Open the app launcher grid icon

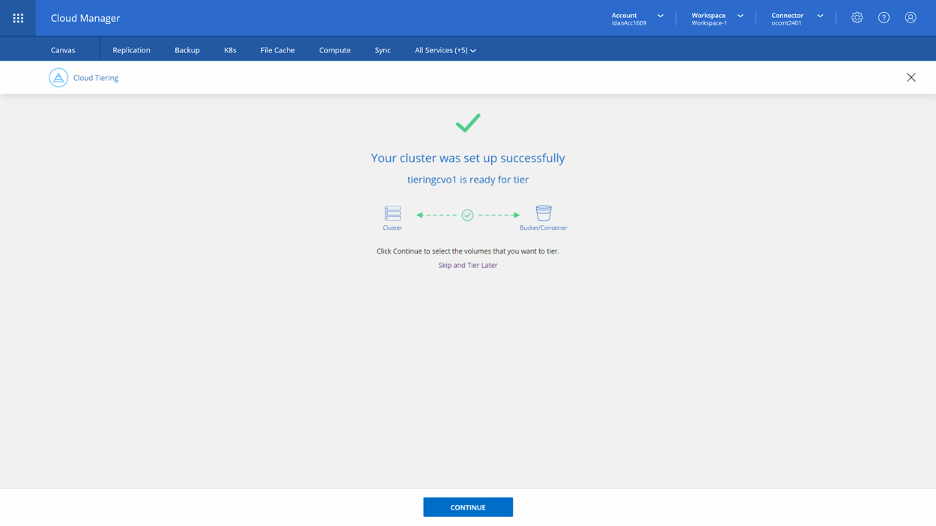click(x=18, y=18)
